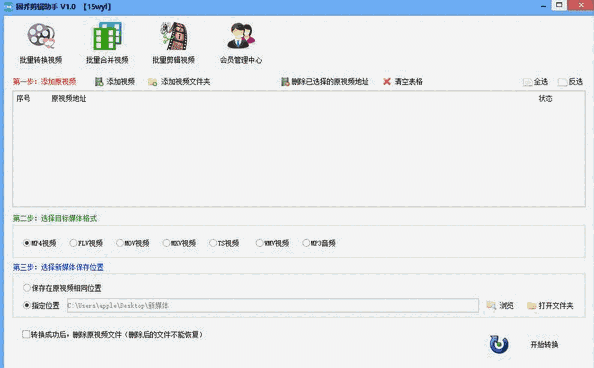
Task: Enable 转换成功后删除原视频文件 checkbox
Action: [x=26, y=334]
